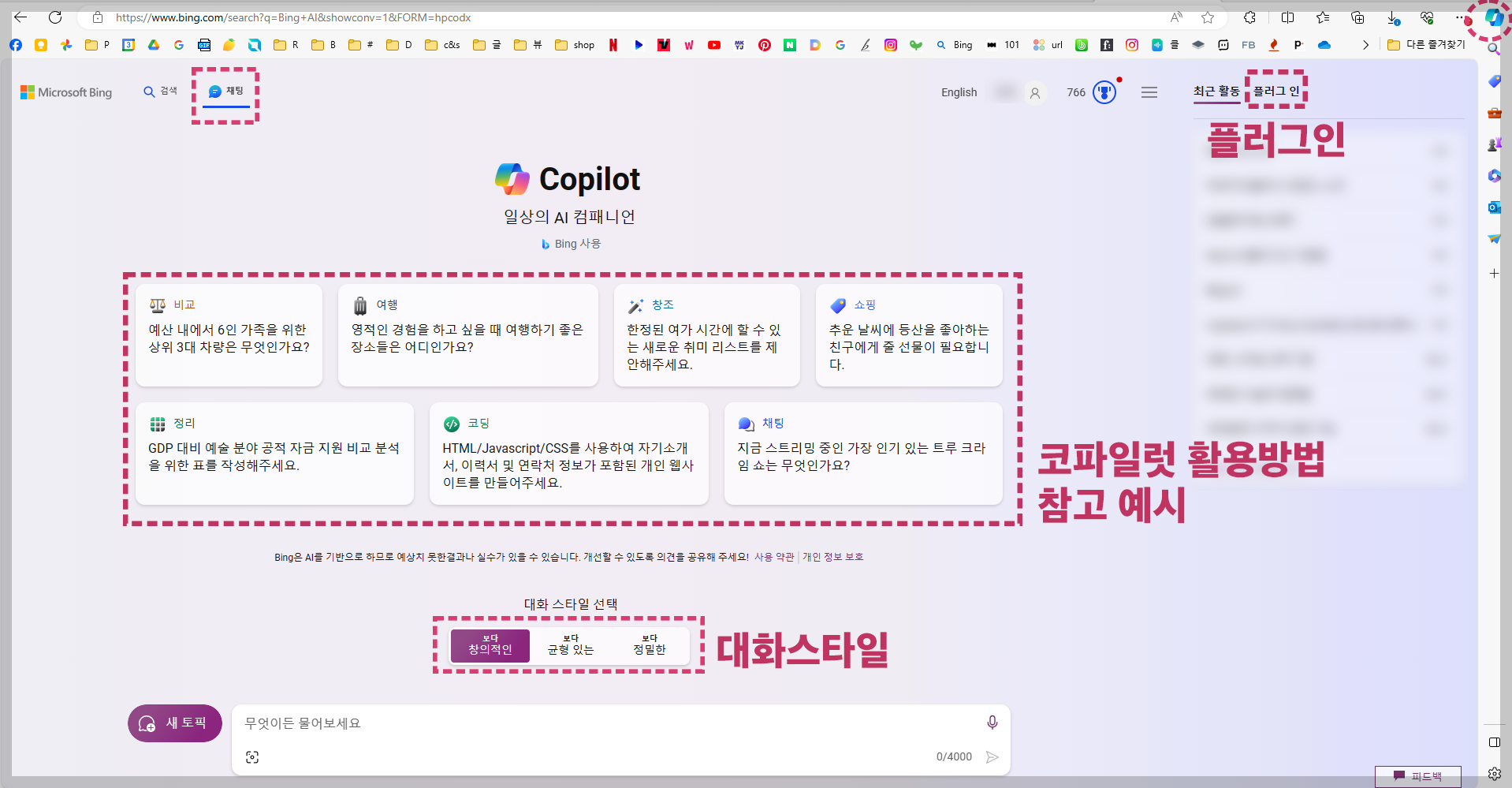Click the browser address bar URL
Viewport: 1512px width, 788px height.
293,17
